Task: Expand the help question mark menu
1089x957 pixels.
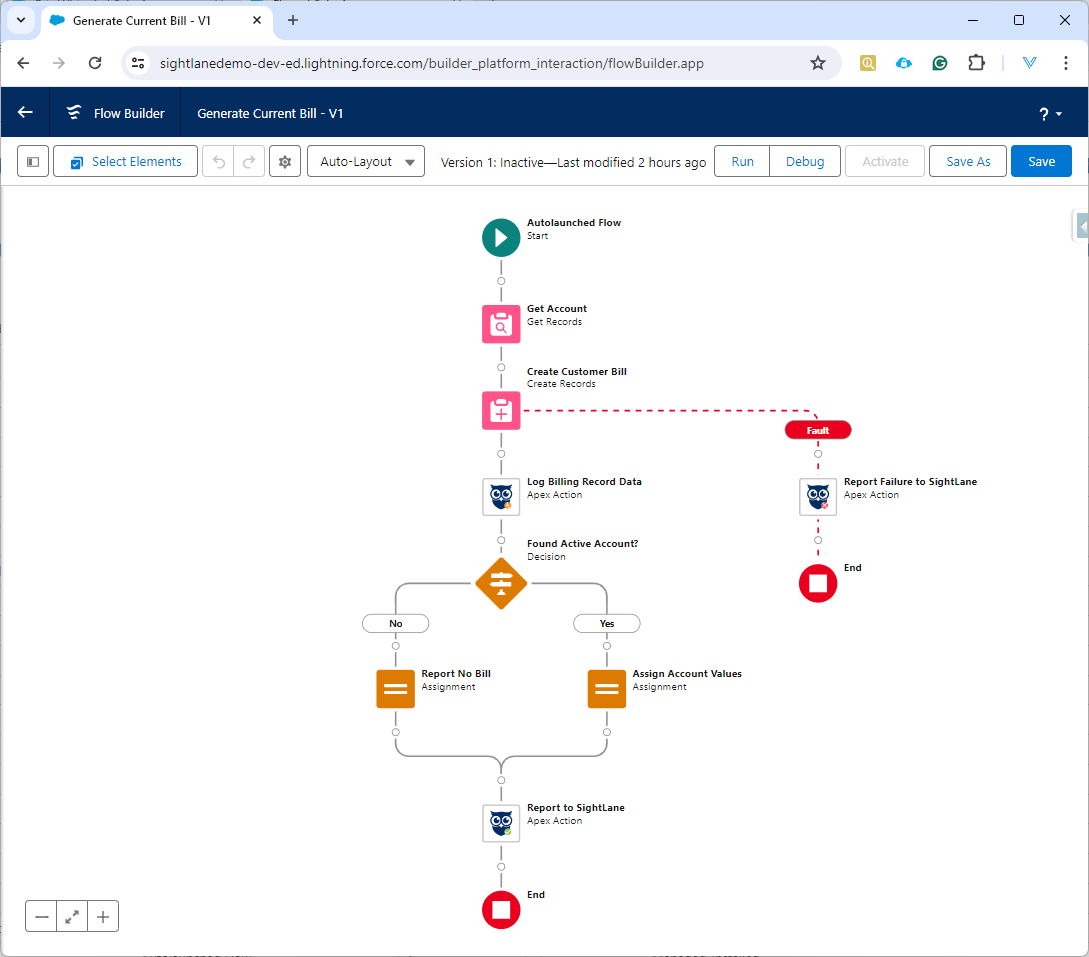Action: pyautogui.click(x=1049, y=113)
